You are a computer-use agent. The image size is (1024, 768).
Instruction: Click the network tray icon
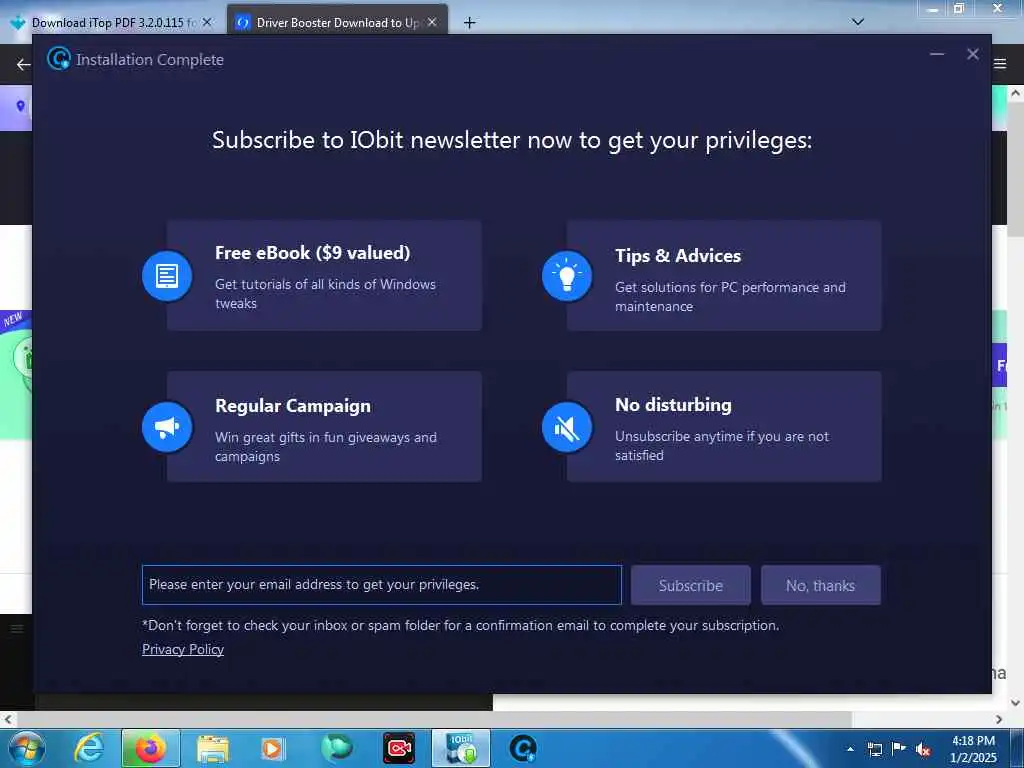tap(874, 749)
